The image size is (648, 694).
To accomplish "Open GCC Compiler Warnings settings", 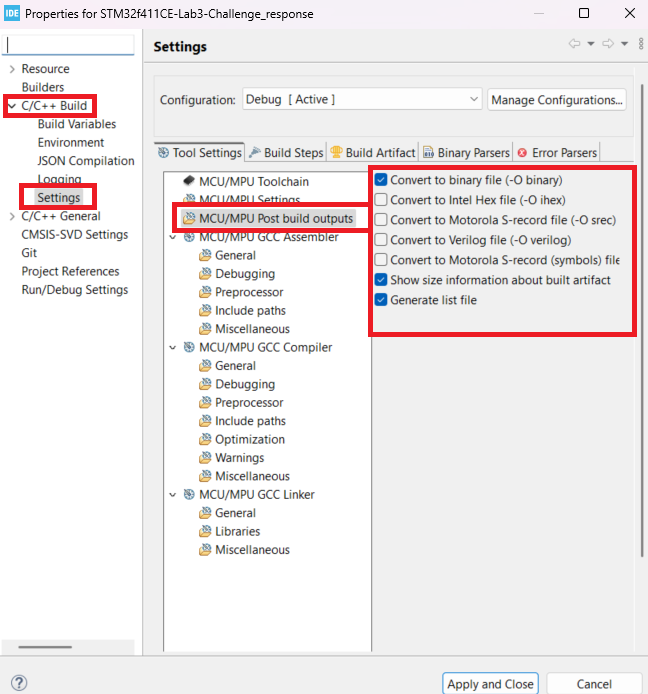I will coord(239,458).
